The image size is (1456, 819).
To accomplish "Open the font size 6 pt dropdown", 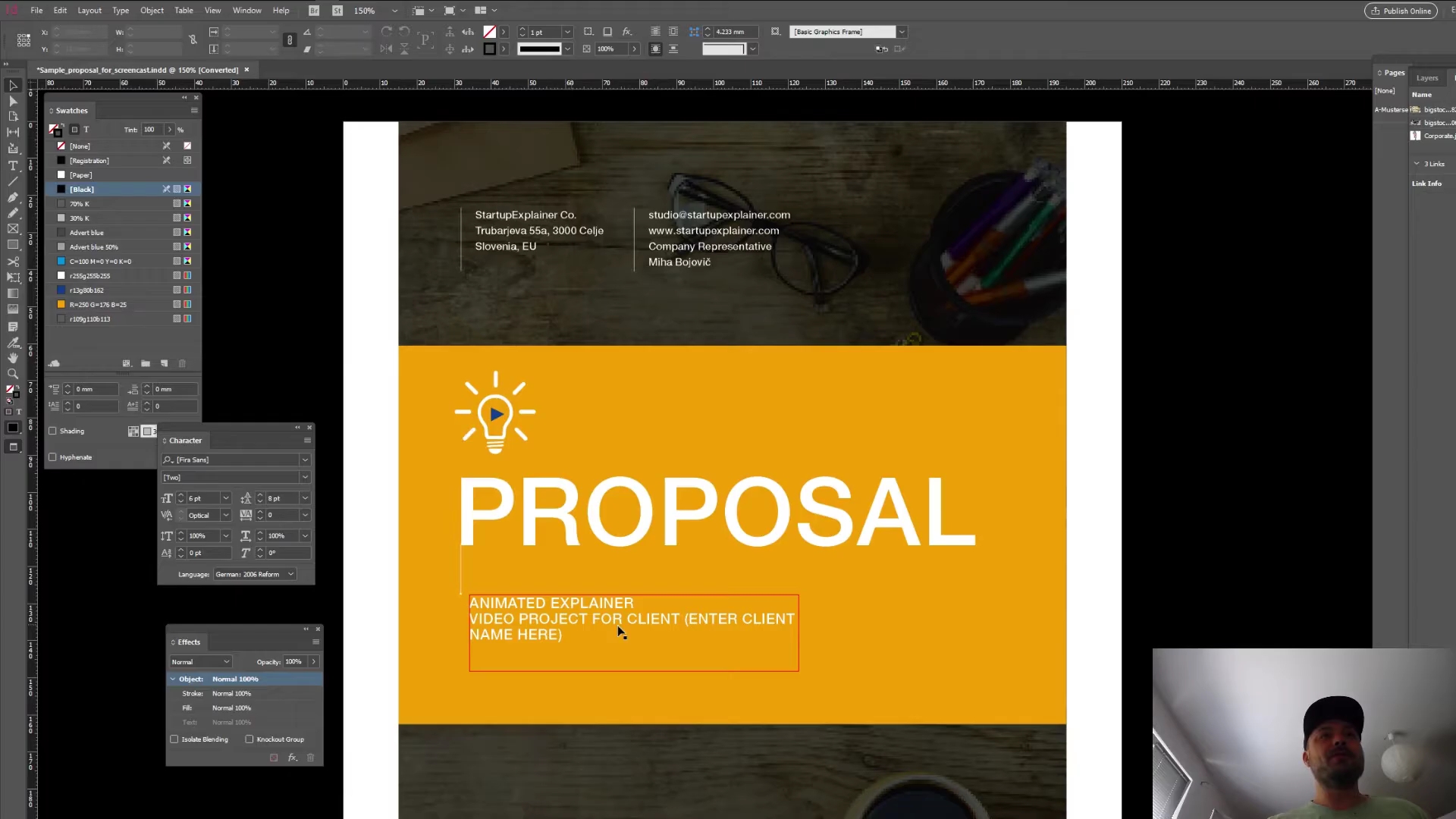I will point(225,498).
